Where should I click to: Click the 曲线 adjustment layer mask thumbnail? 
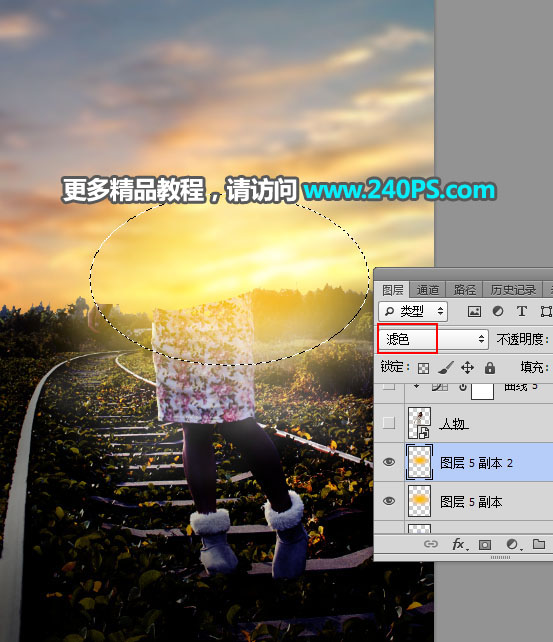(x=483, y=391)
